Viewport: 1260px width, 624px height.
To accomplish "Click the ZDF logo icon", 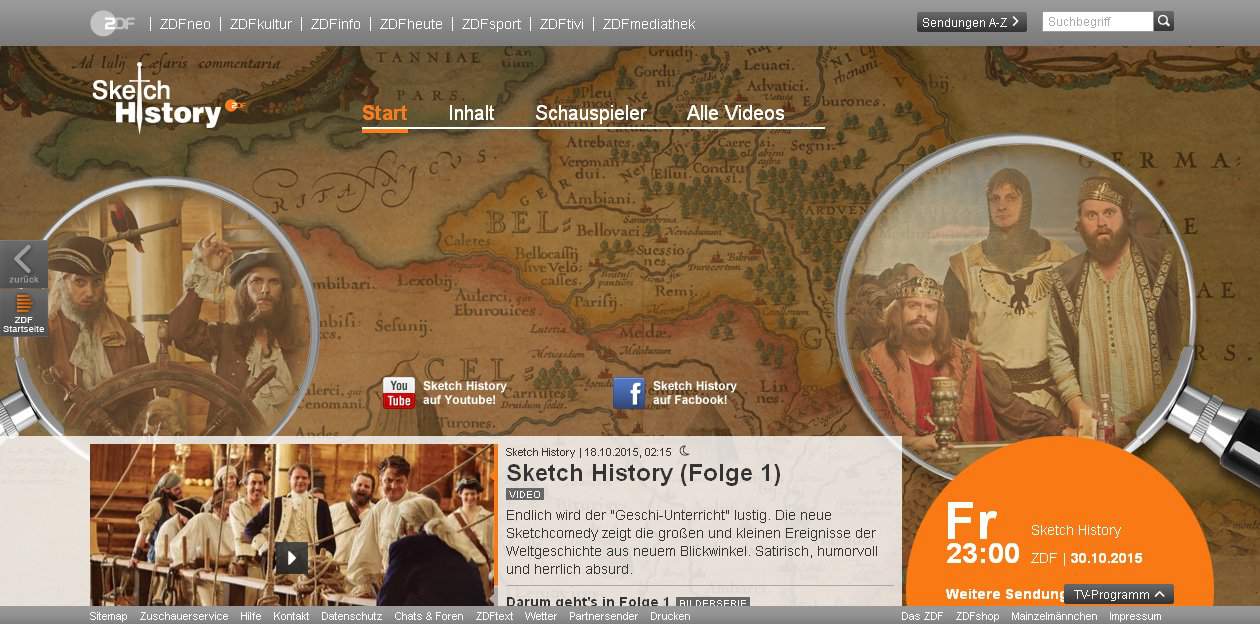I will (112, 23).
